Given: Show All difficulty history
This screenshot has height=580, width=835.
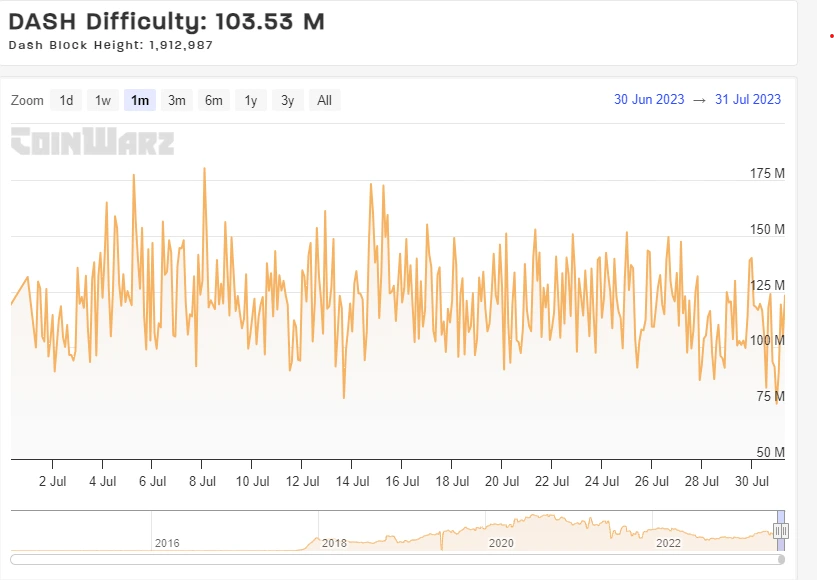Looking at the screenshot, I should [324, 100].
